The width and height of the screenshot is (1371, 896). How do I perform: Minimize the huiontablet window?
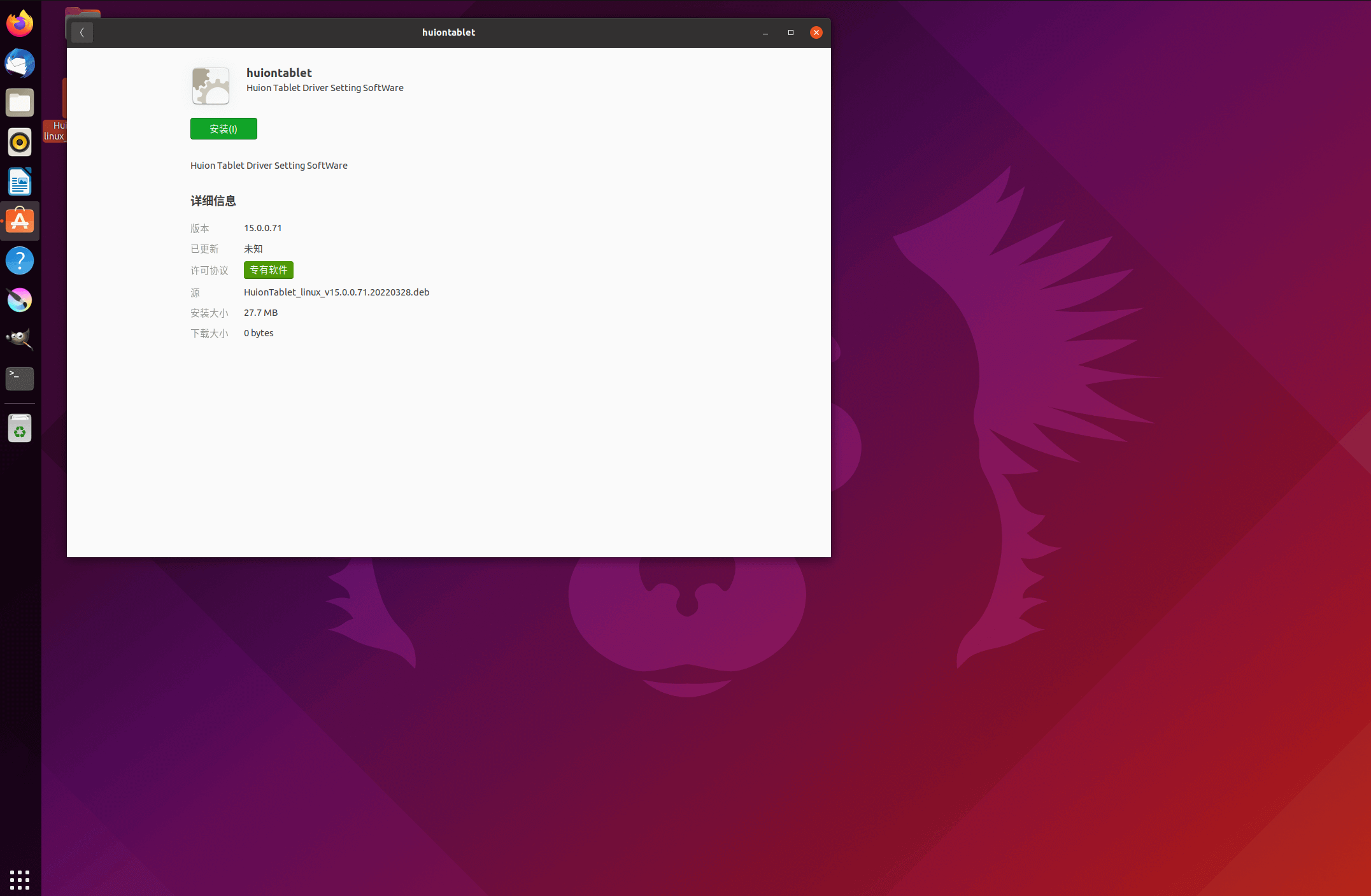[765, 32]
